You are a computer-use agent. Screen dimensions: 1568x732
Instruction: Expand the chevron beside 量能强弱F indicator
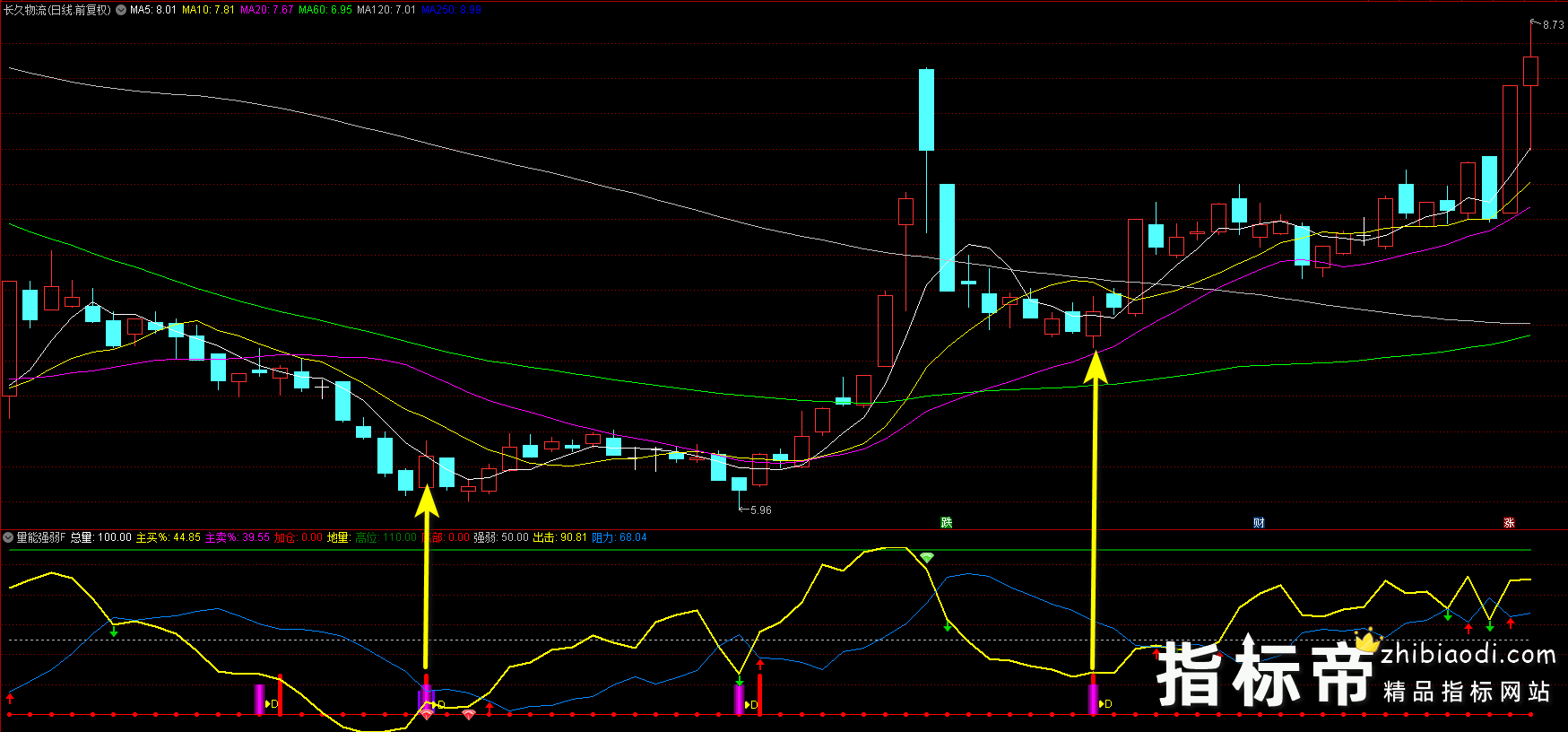pos(8,537)
